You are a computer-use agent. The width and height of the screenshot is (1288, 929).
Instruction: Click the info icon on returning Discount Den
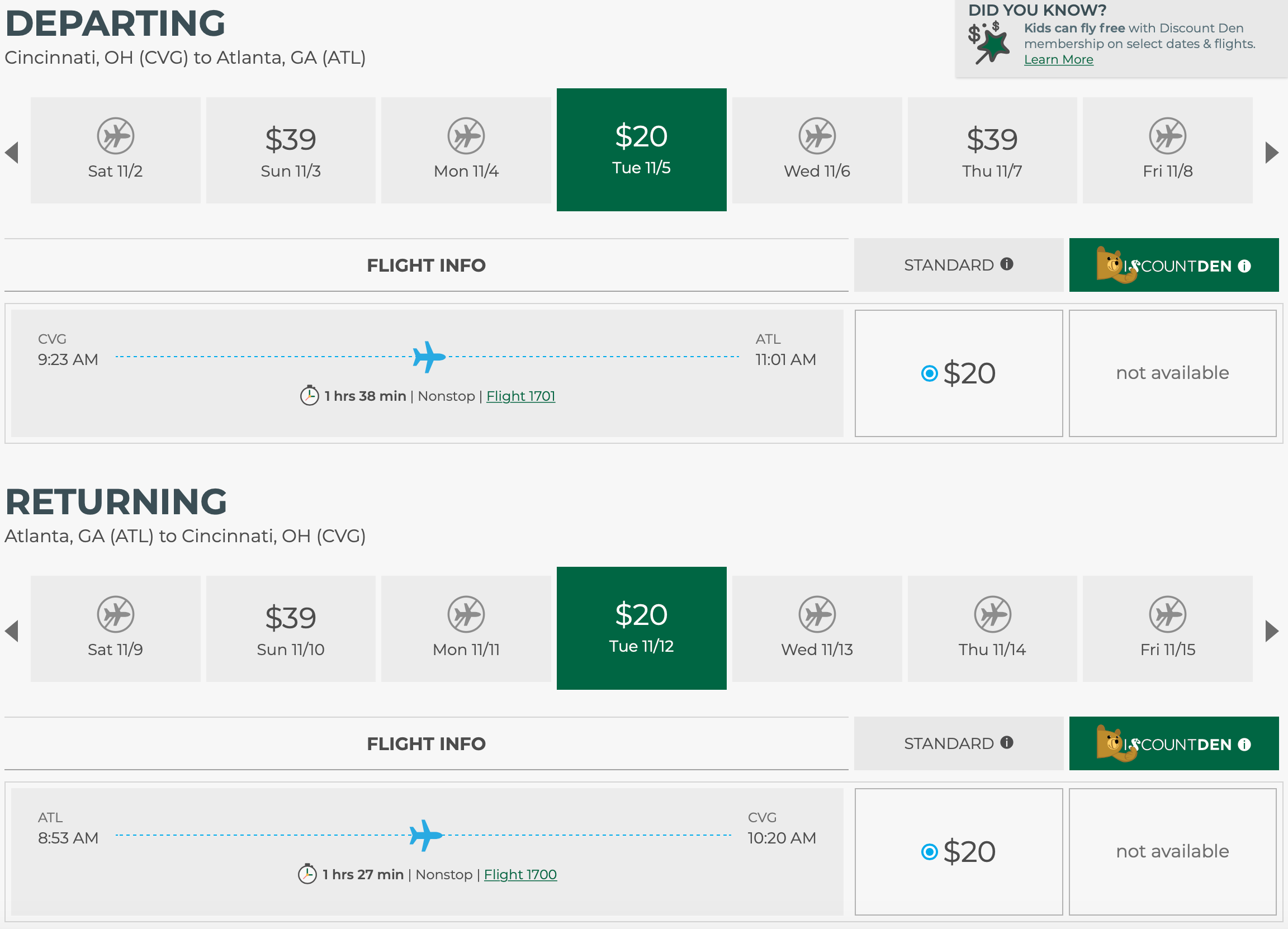(x=1244, y=745)
